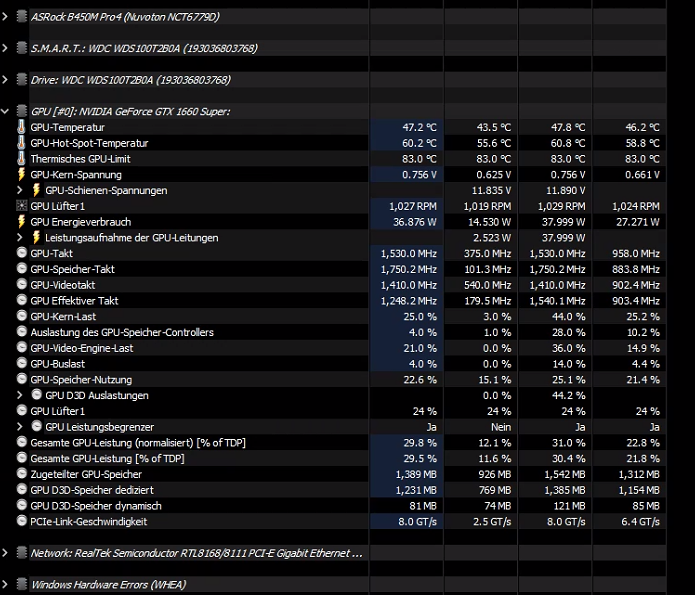Expand the S.M.A.R.T. WDC drive group
Viewport: 695px width, 595px height.
pos(5,48)
